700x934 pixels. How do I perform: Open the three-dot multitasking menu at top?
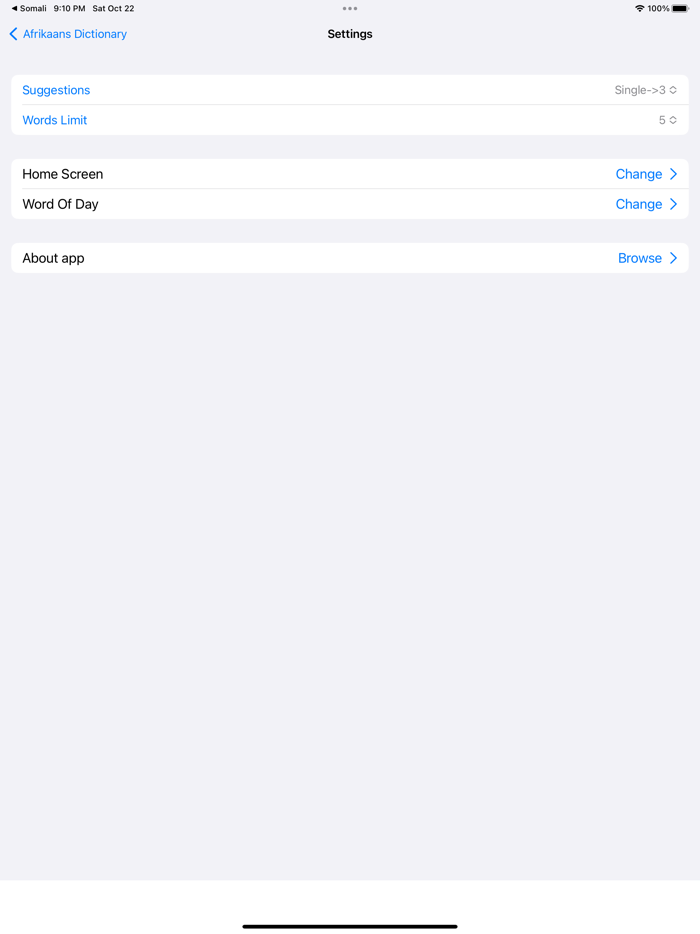(350, 8)
